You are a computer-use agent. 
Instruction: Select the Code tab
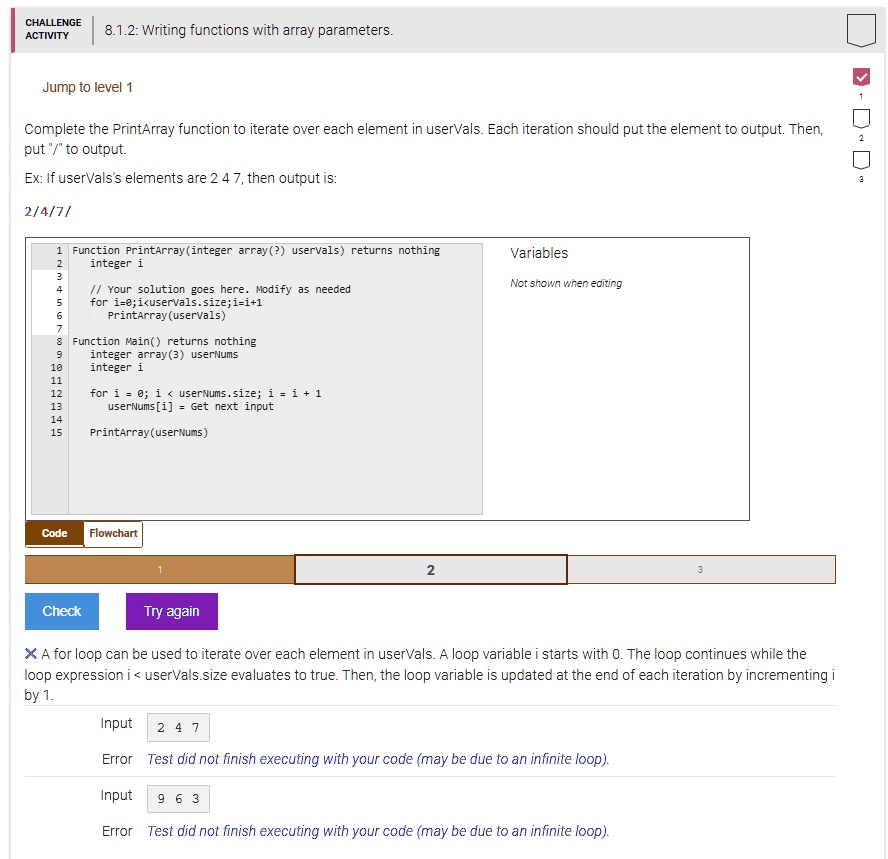[x=54, y=533]
